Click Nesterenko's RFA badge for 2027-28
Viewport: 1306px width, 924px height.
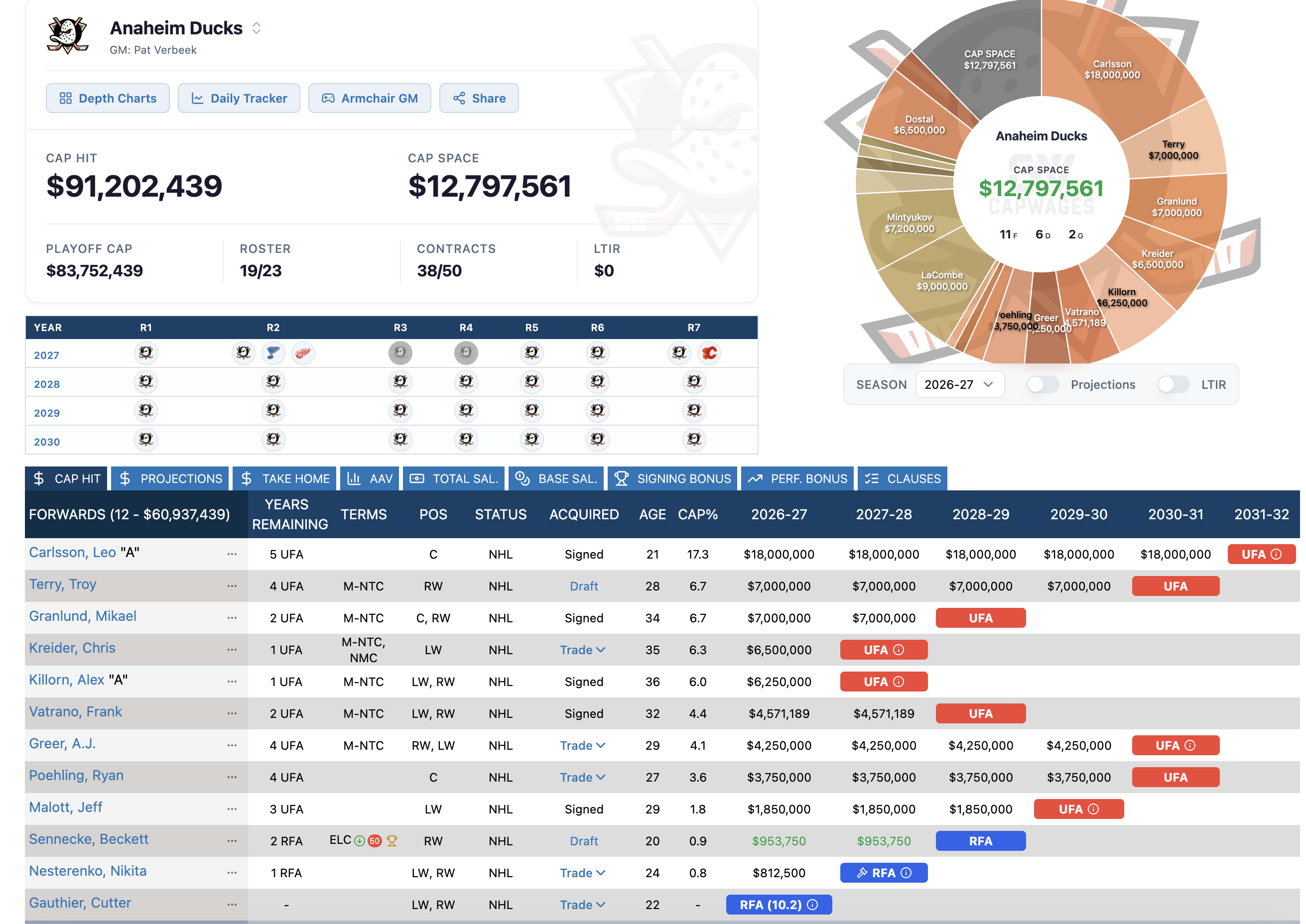point(884,873)
